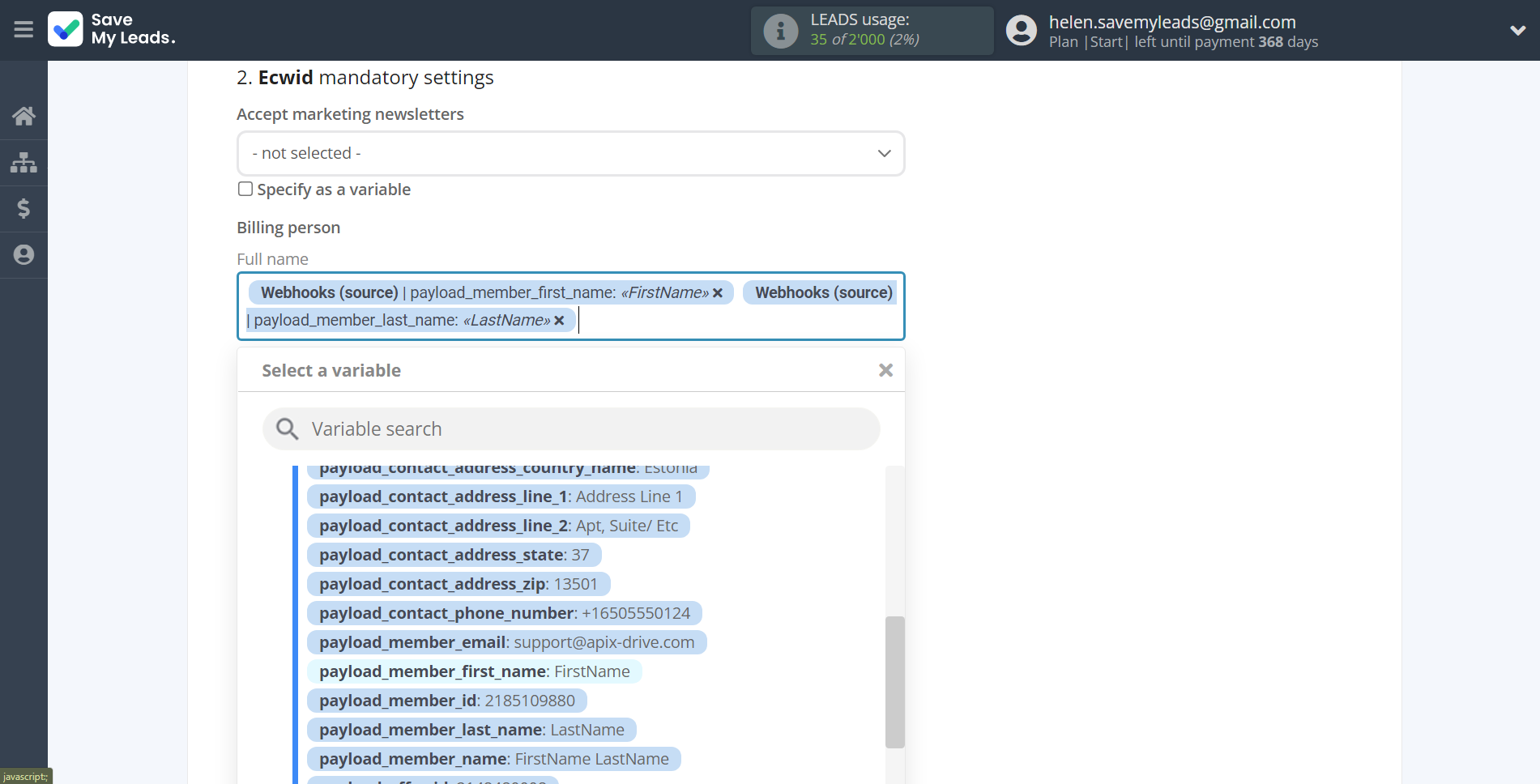Select payload_member_last_name variable in list
The image size is (1540, 784).
[471, 730]
